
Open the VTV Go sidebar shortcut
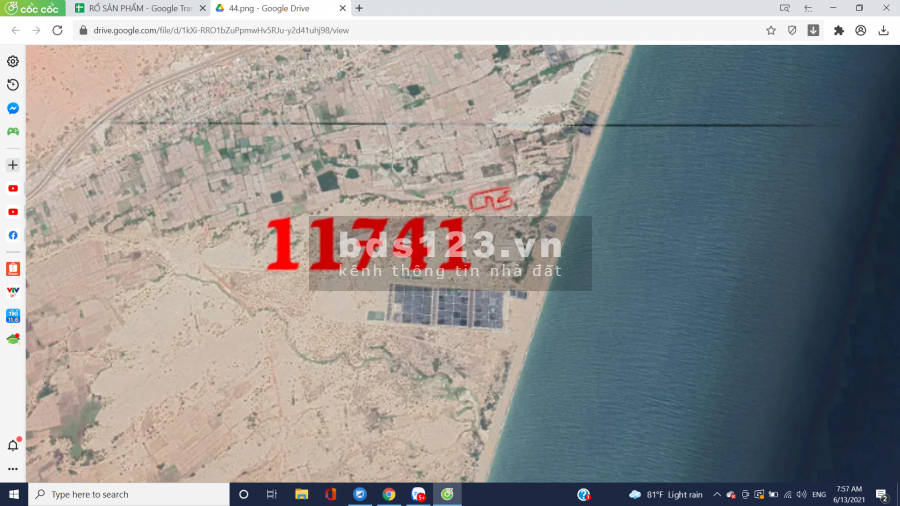tap(13, 292)
